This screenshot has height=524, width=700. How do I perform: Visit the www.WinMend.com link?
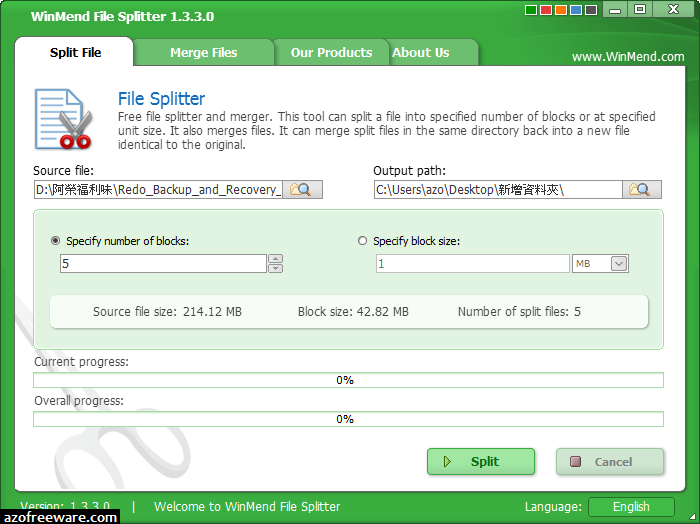[628, 57]
